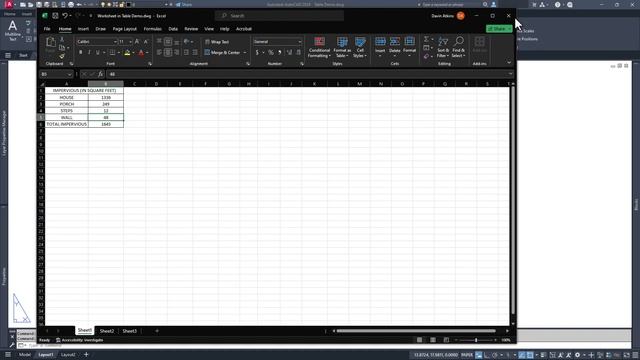Toggle Italic formatting

(89, 53)
